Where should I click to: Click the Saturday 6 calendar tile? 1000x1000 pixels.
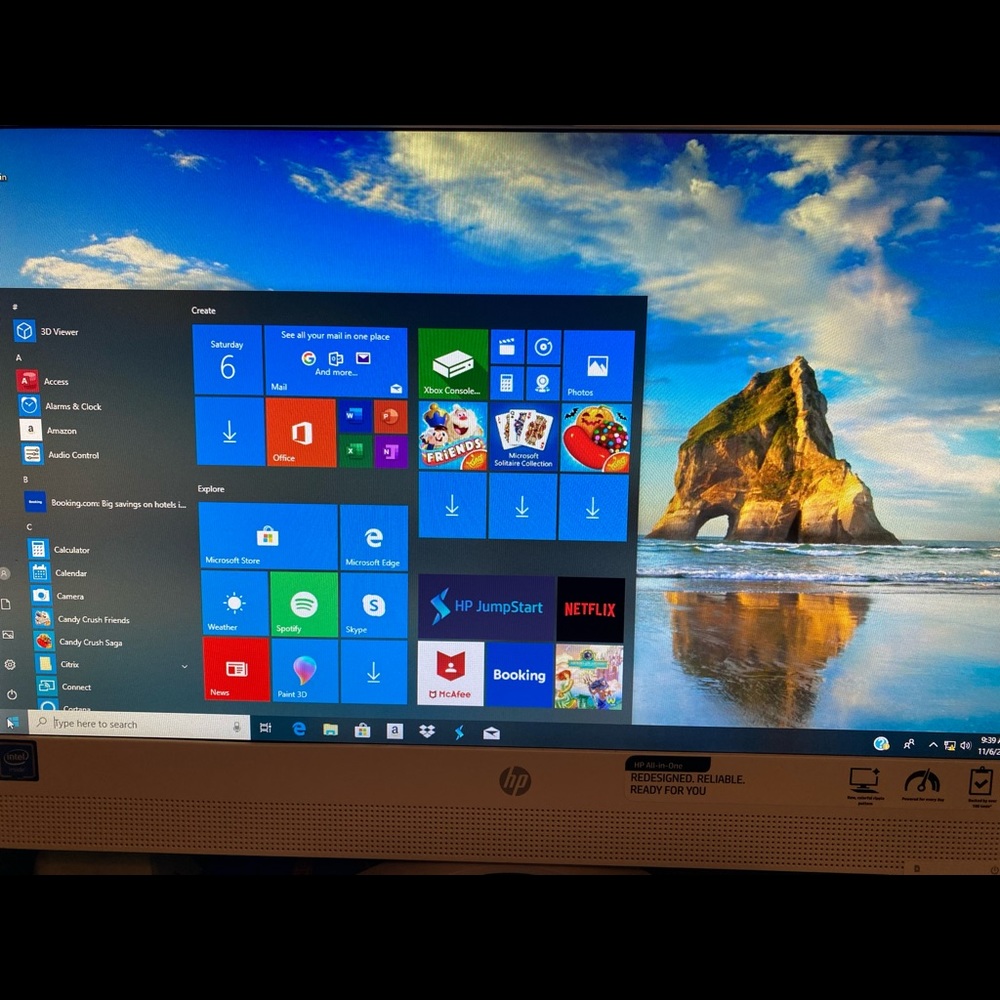point(227,360)
